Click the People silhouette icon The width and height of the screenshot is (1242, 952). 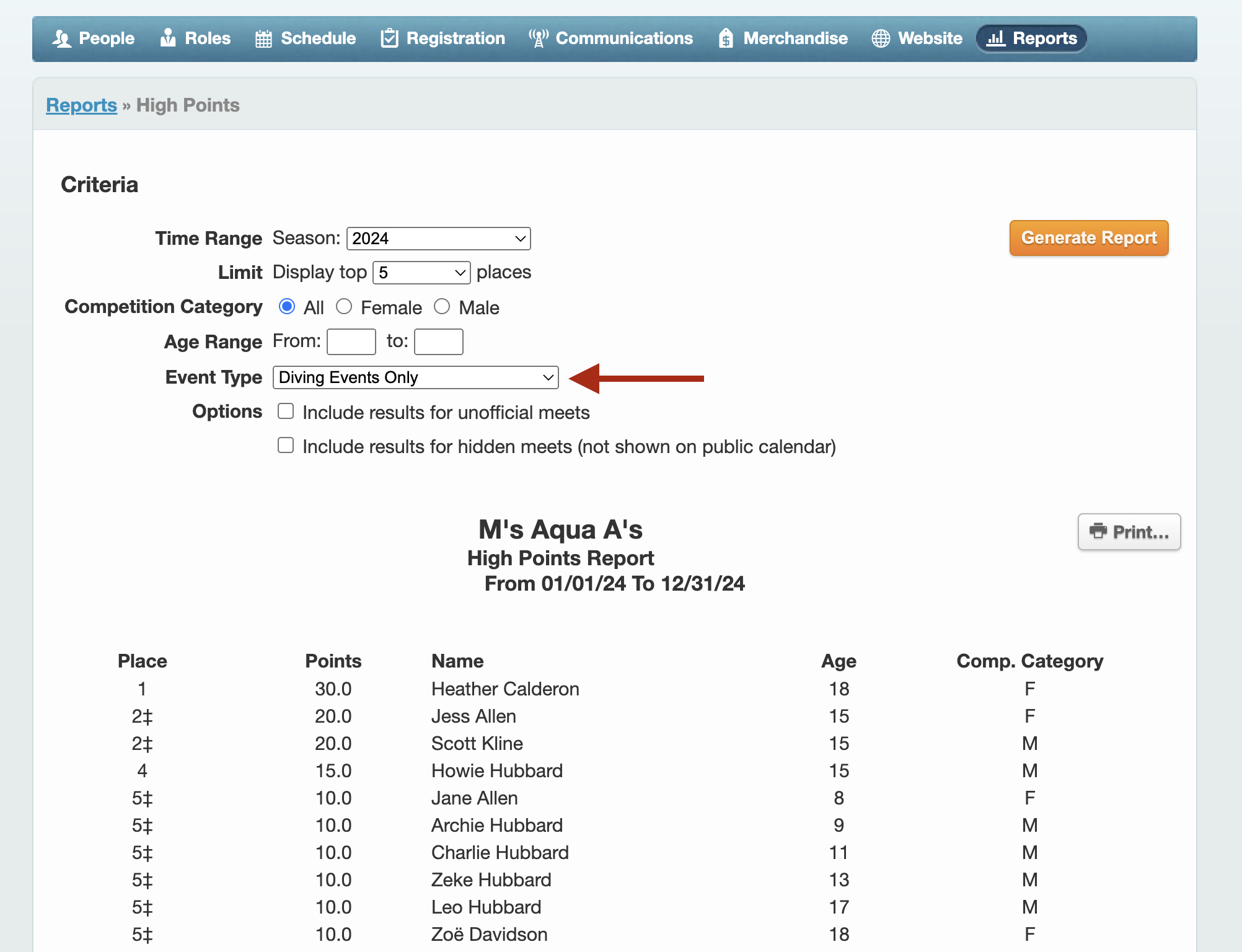tap(61, 38)
